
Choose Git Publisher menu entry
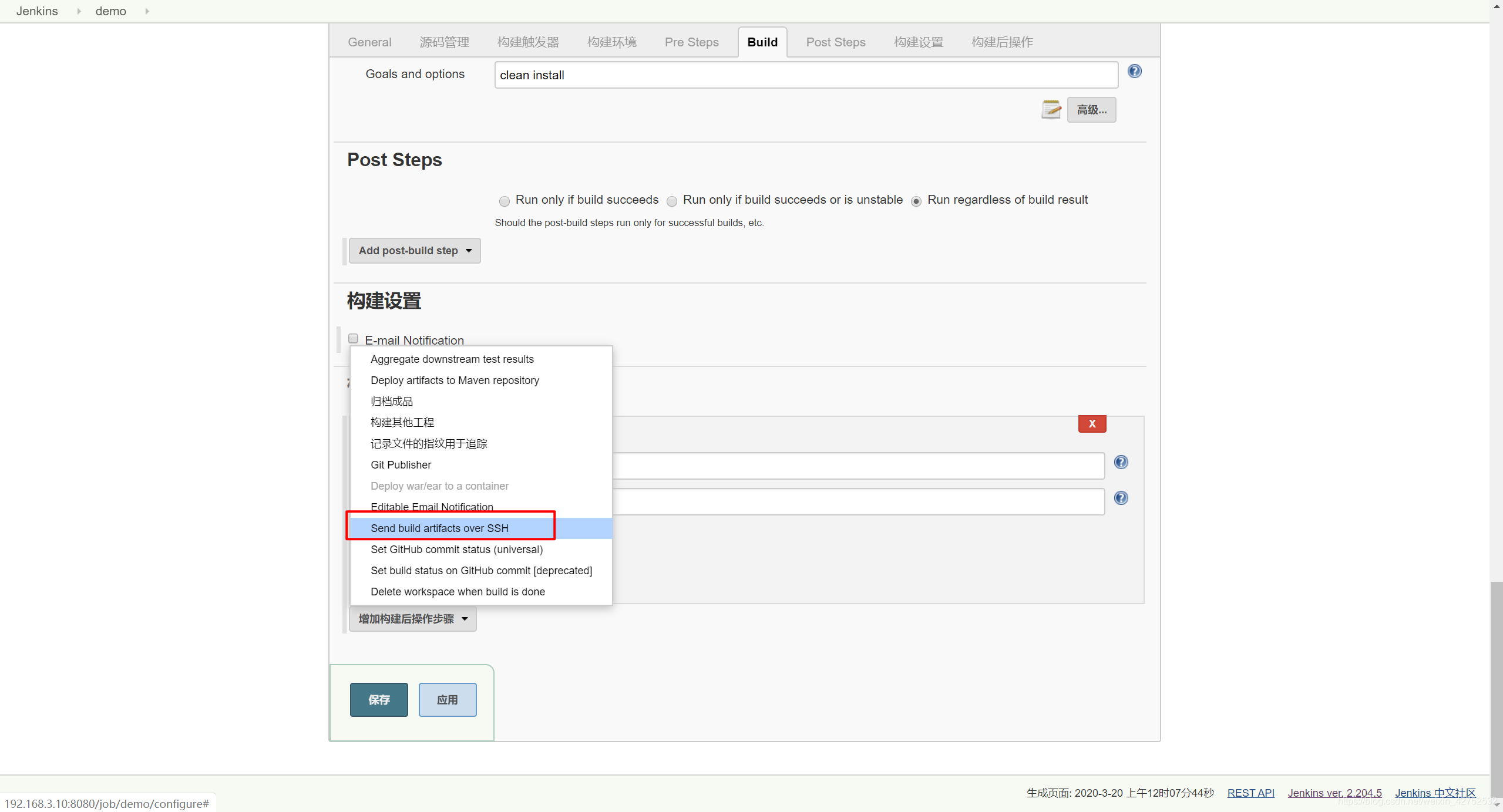pos(481,465)
